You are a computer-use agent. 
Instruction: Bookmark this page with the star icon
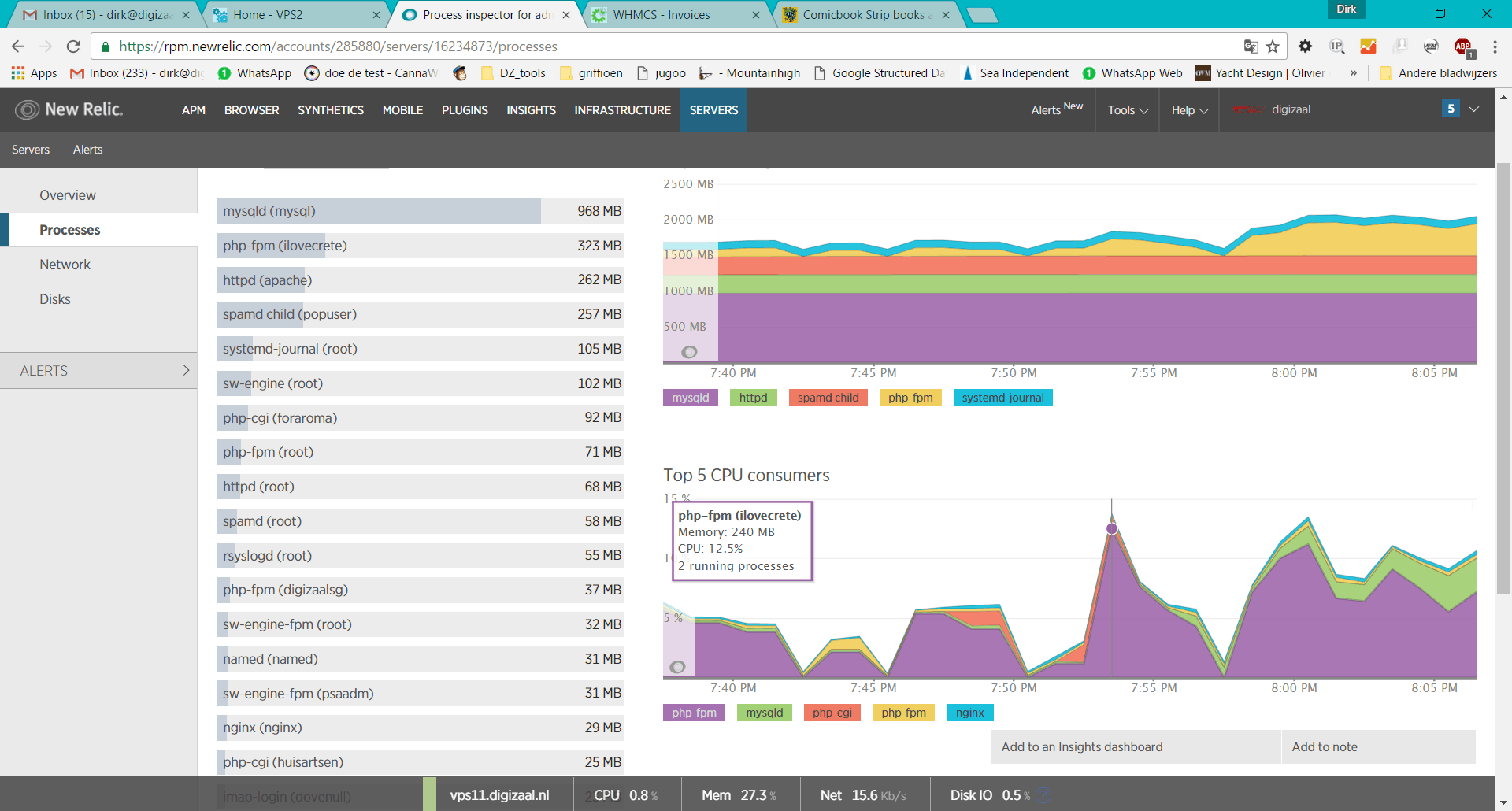[1273, 46]
